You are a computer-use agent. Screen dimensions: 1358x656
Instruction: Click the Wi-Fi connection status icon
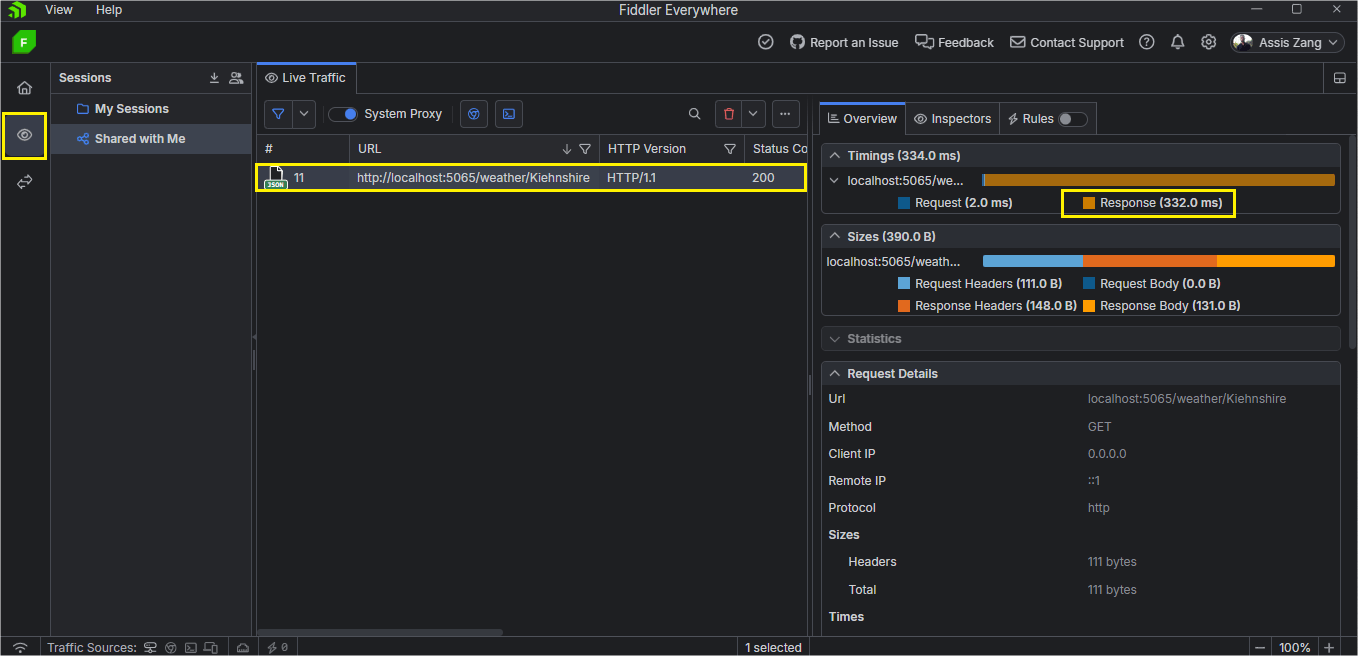point(20,647)
